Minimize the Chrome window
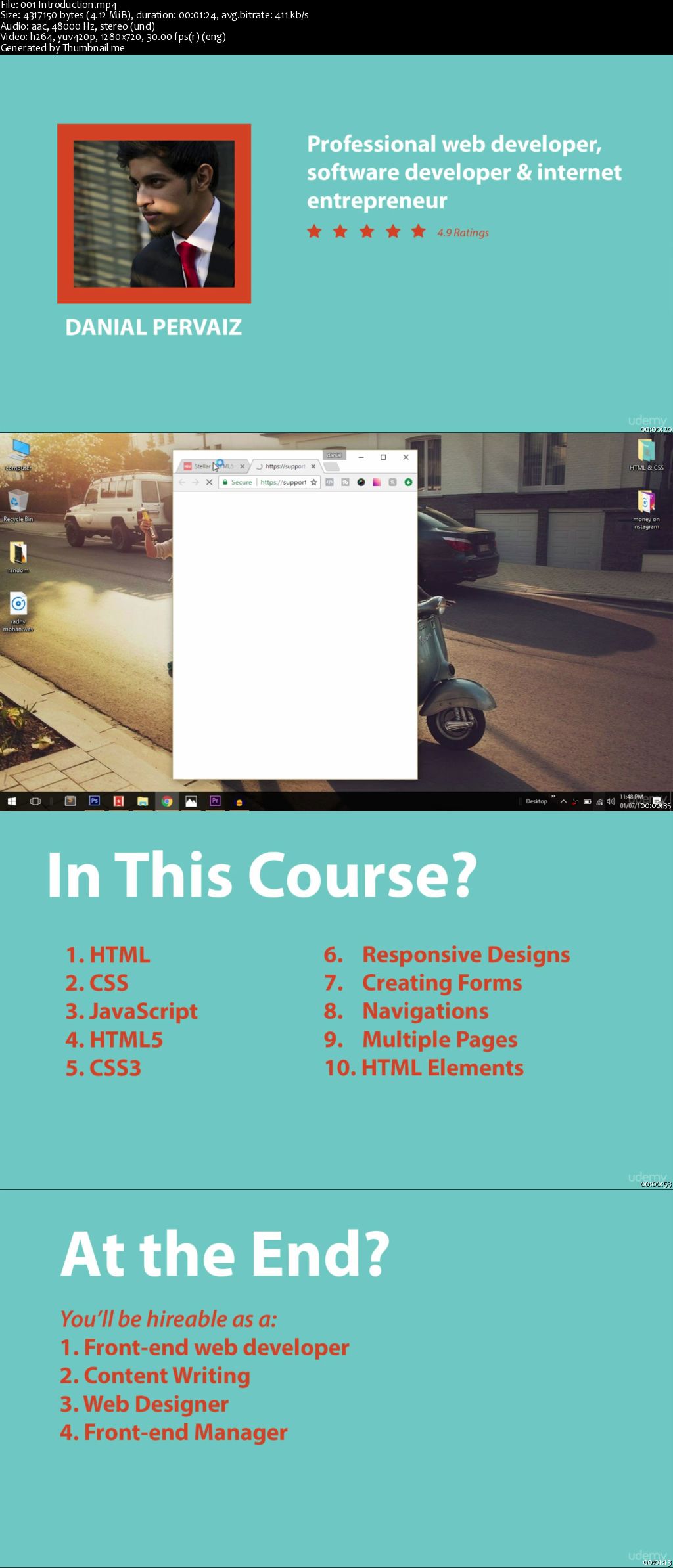673x1568 pixels. [361, 457]
